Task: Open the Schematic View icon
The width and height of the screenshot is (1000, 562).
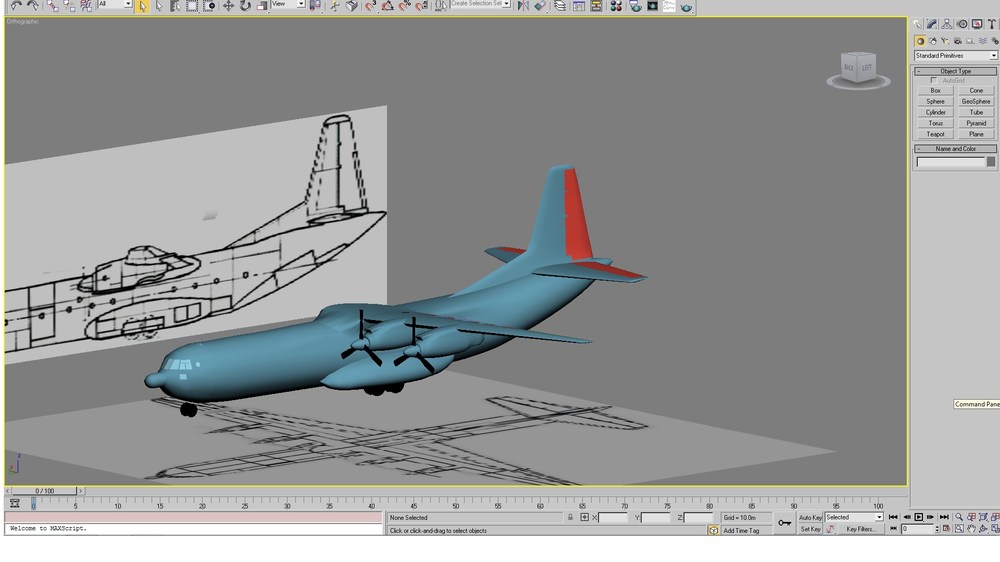Action: pos(596,6)
